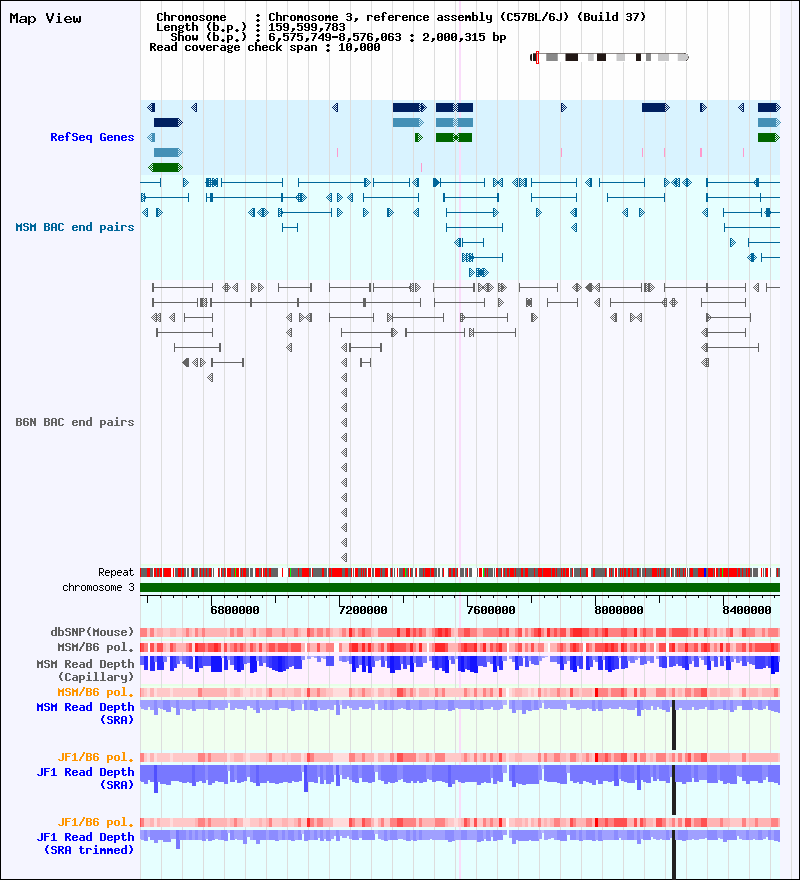Open the JF1 Read Depth (SRA trimmed) link

[85, 844]
